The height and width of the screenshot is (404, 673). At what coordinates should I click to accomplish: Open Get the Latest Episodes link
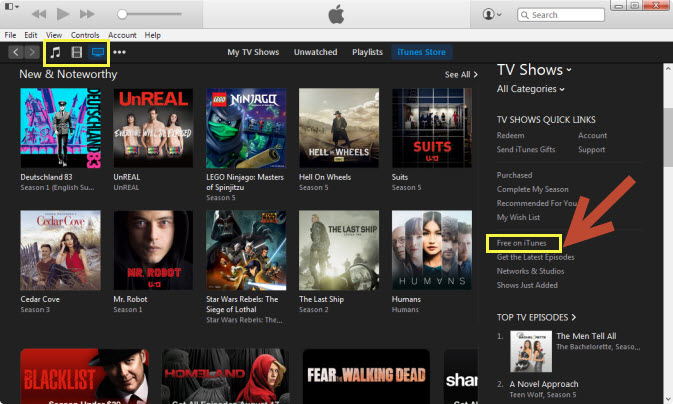click(x=535, y=257)
